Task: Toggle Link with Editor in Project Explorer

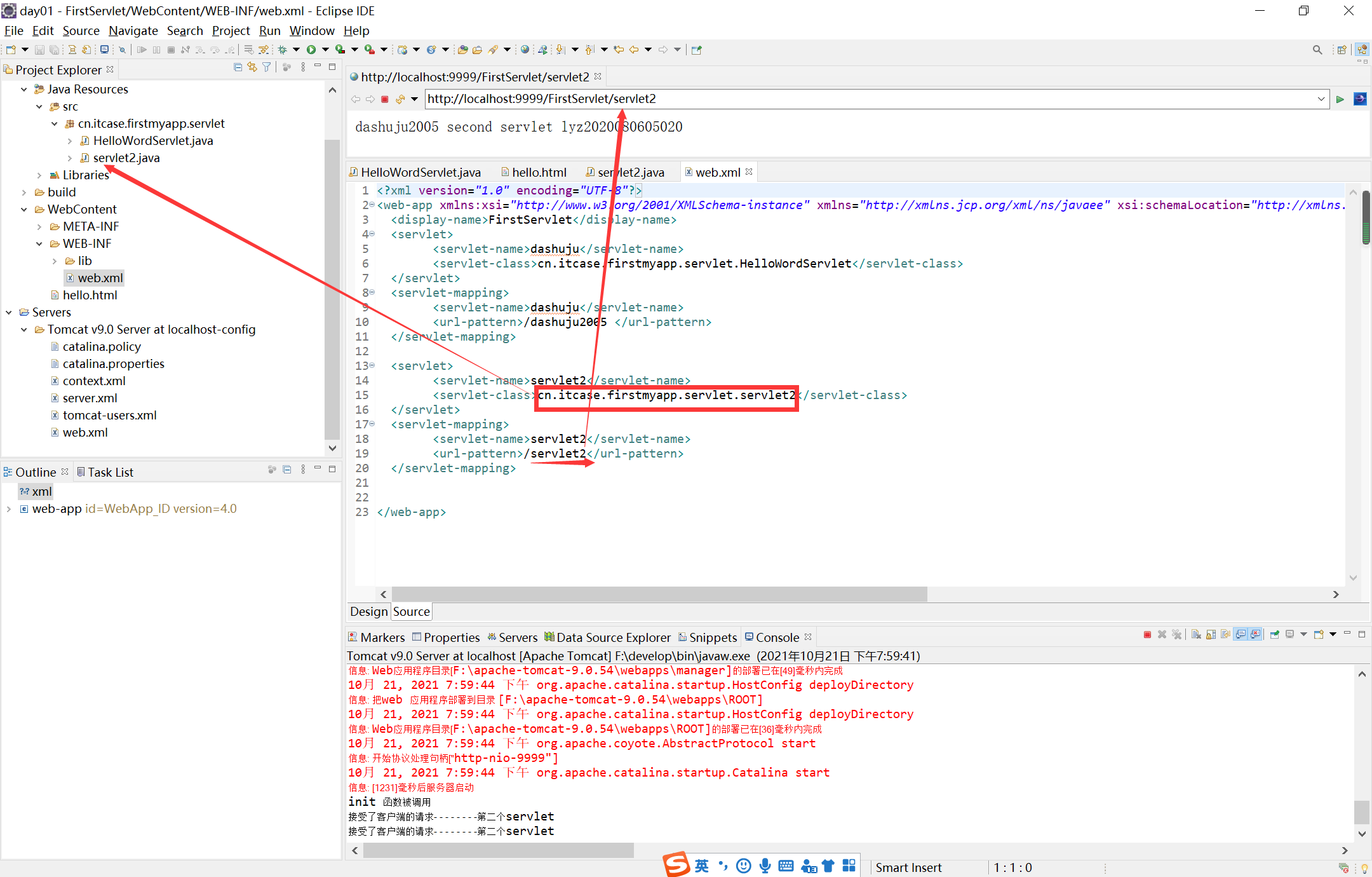Action: click(252, 67)
